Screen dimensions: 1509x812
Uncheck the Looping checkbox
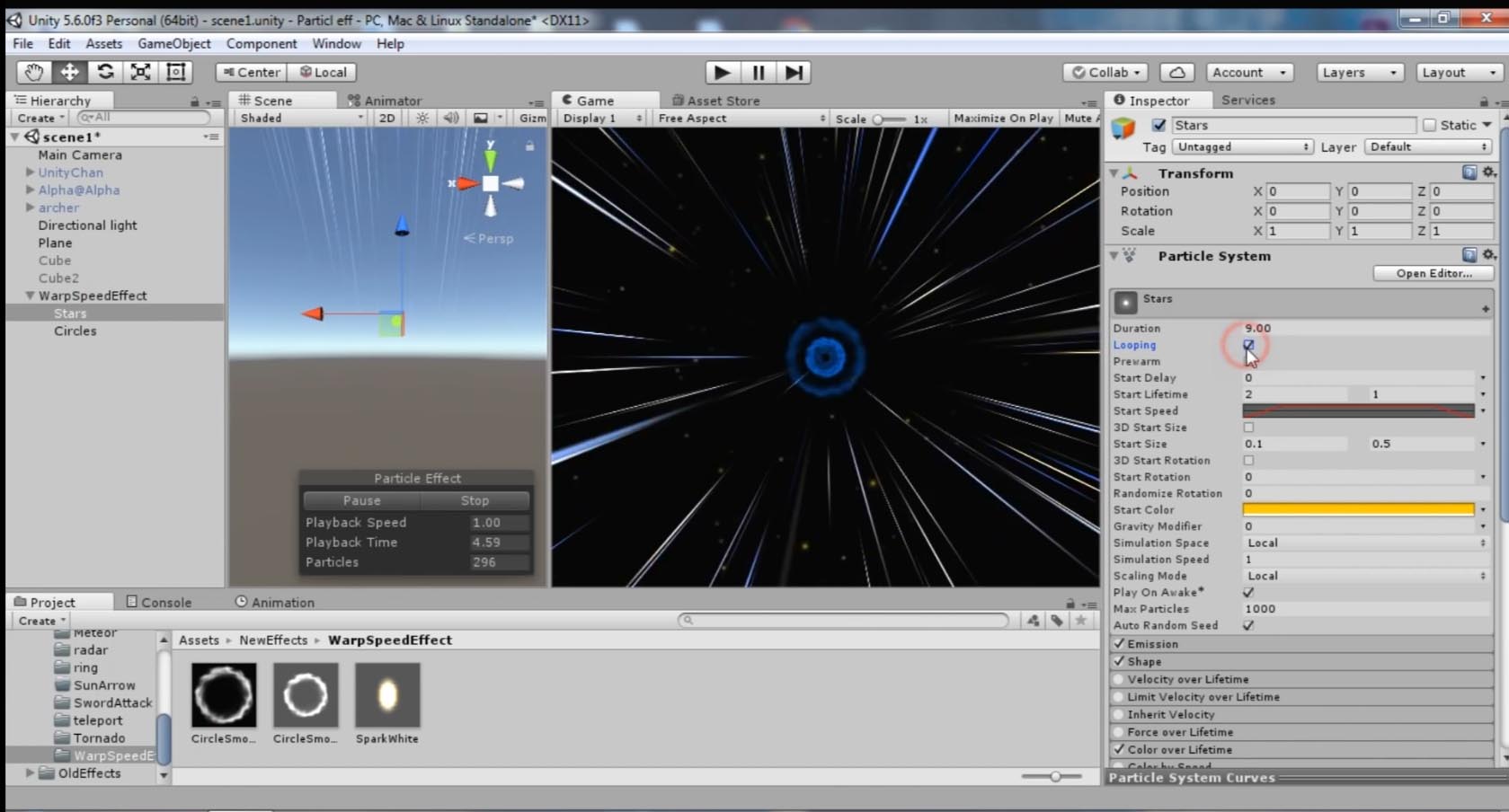click(1248, 345)
